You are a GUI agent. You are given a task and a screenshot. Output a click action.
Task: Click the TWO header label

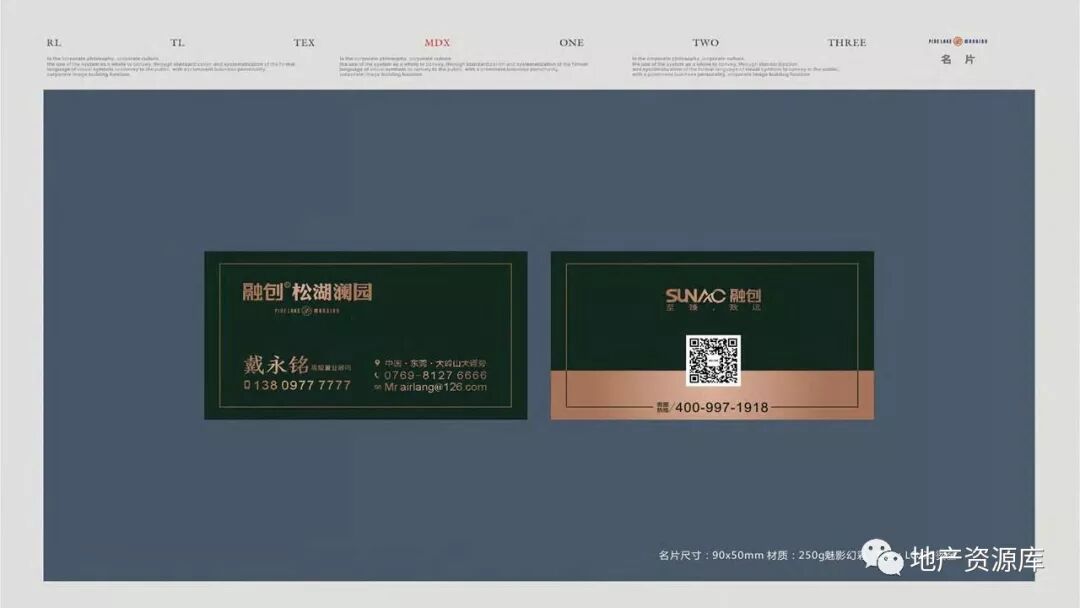(x=705, y=43)
